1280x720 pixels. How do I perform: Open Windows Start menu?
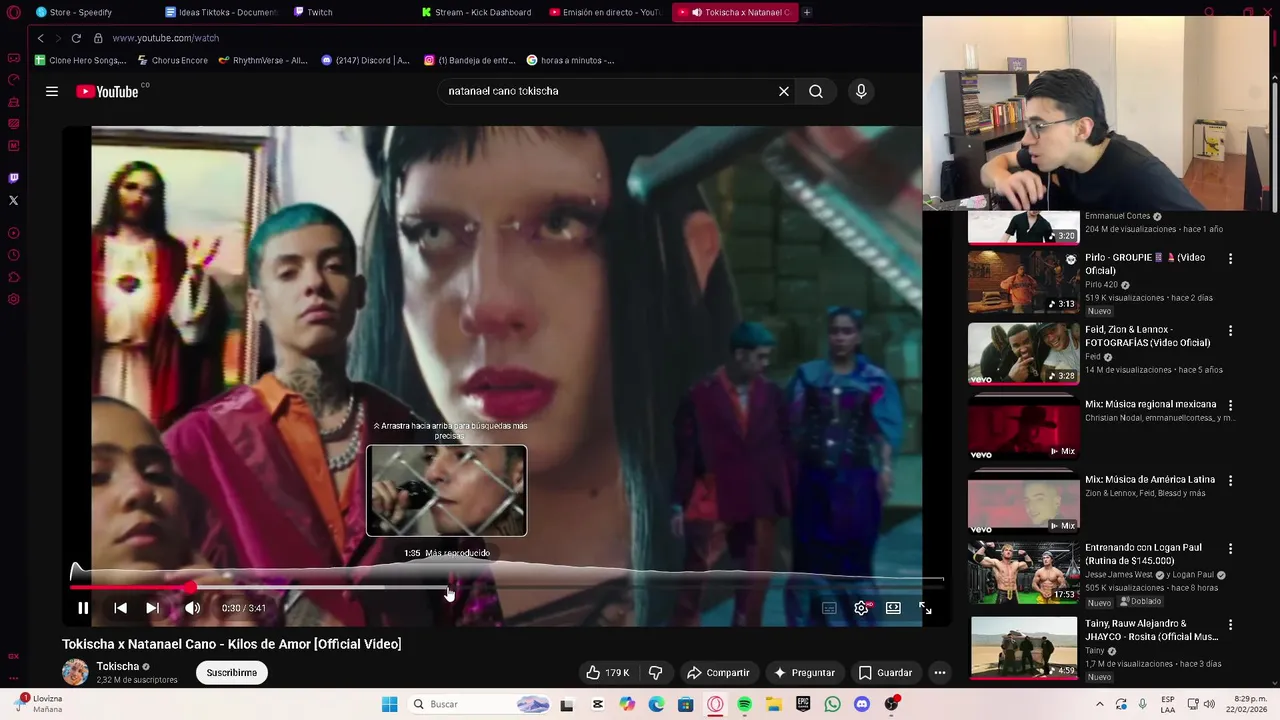[389, 704]
